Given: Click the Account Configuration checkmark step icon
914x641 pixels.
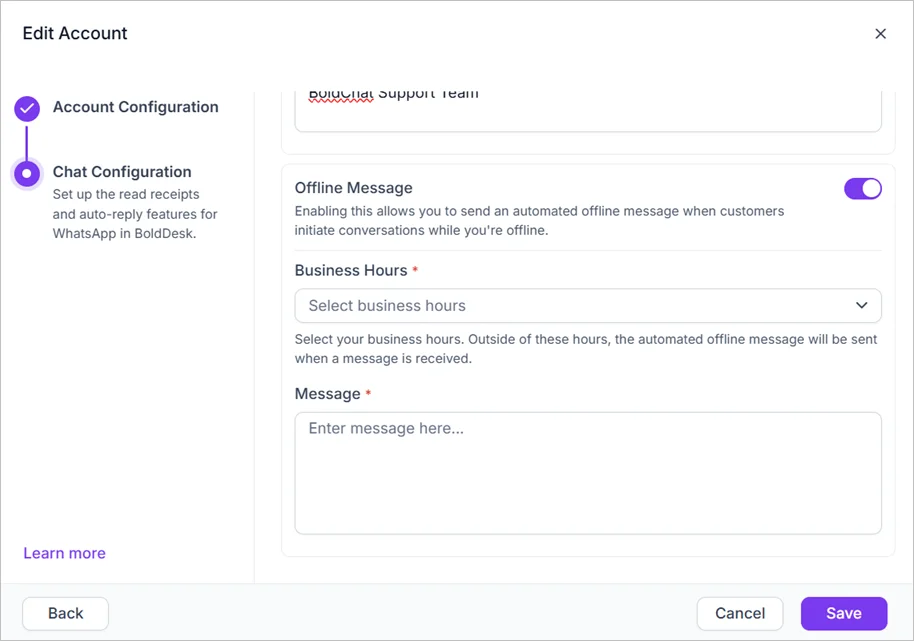Looking at the screenshot, I should click(27, 108).
